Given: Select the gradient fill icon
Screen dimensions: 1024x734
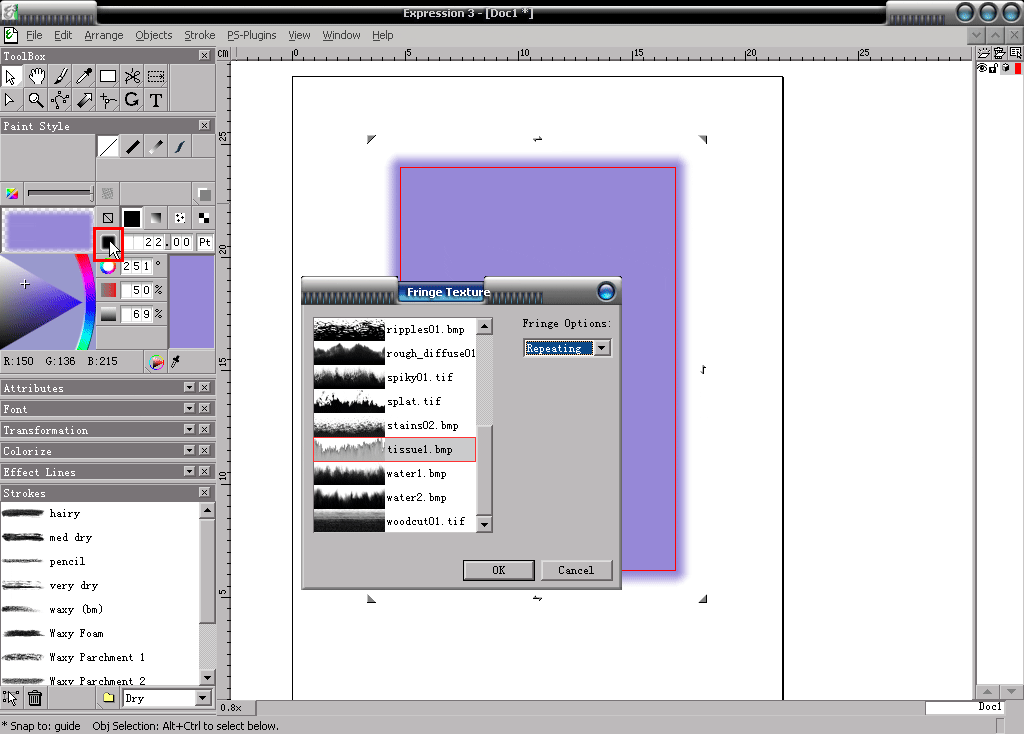Looking at the screenshot, I should [x=156, y=218].
